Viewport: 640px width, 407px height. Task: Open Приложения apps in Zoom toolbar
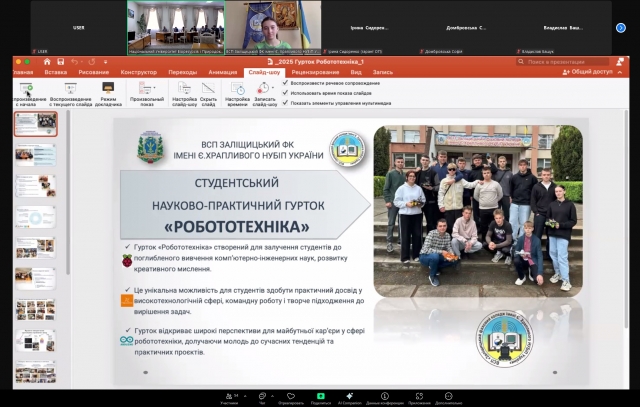(419, 398)
